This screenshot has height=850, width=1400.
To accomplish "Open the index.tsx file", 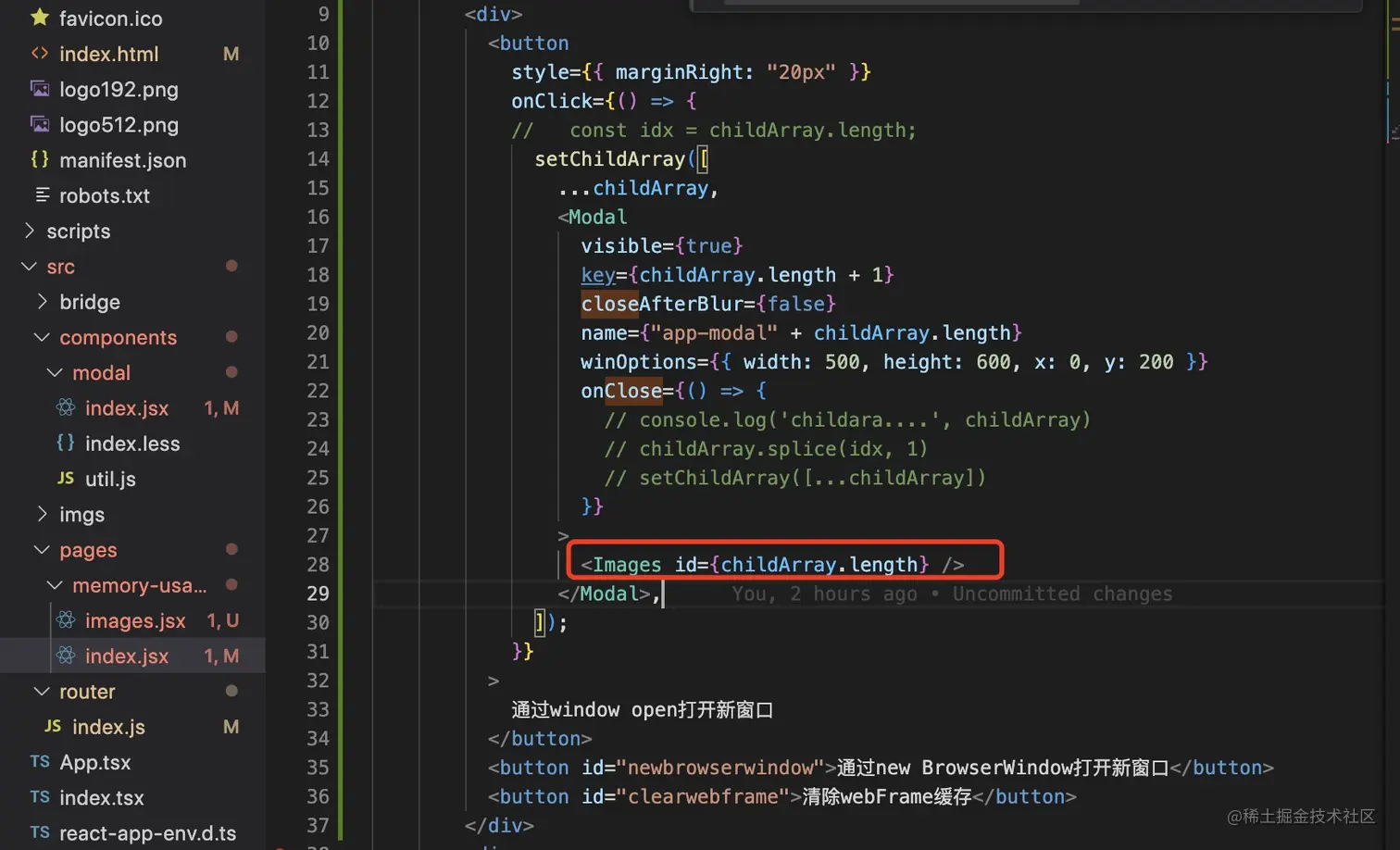I will [x=102, y=797].
